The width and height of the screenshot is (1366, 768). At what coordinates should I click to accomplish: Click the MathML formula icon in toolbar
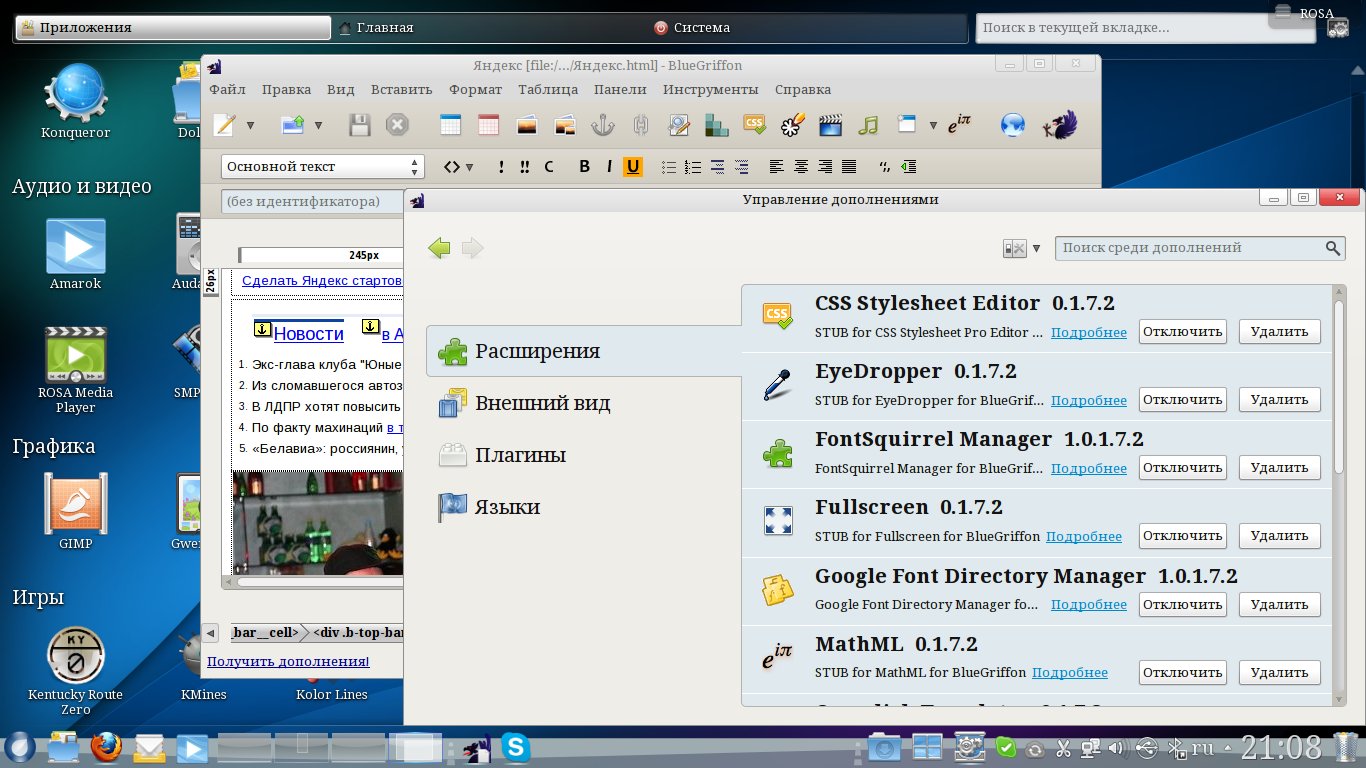click(959, 125)
